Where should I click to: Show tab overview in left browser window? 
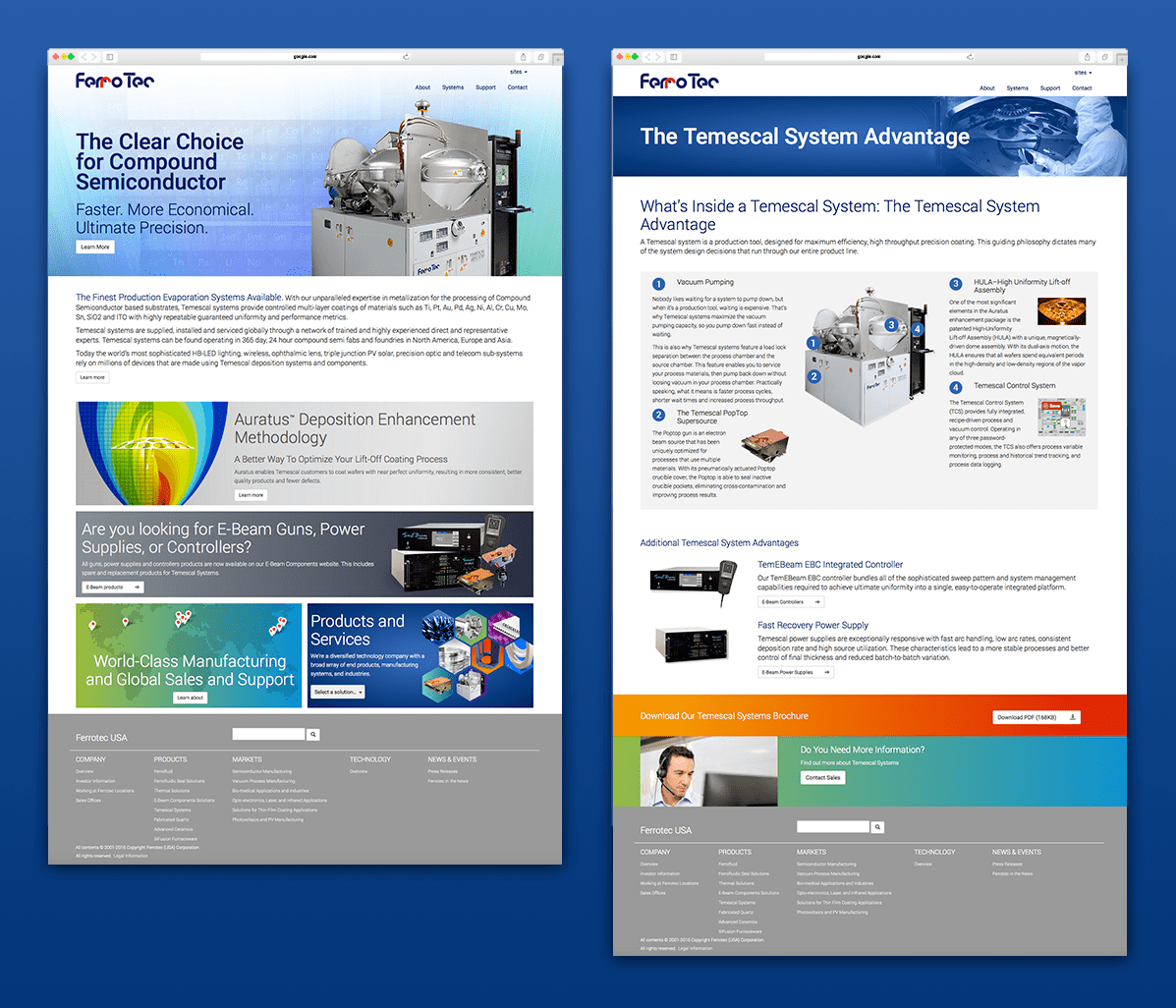(540, 57)
